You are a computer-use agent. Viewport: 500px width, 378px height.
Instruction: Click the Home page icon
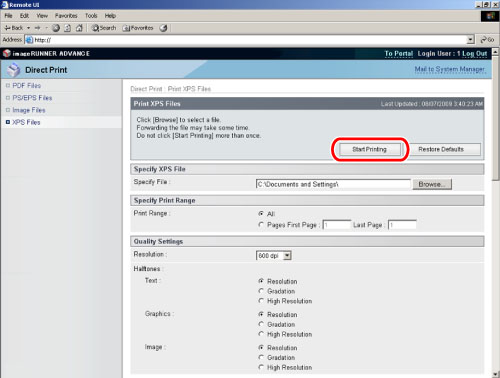tap(79, 28)
